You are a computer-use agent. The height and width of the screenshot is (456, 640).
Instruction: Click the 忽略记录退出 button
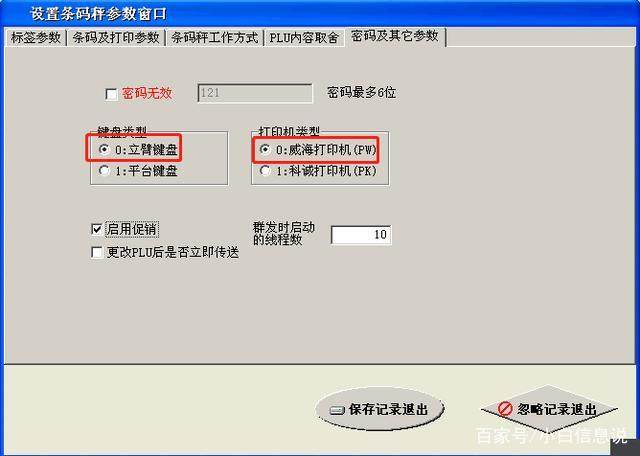click(549, 409)
